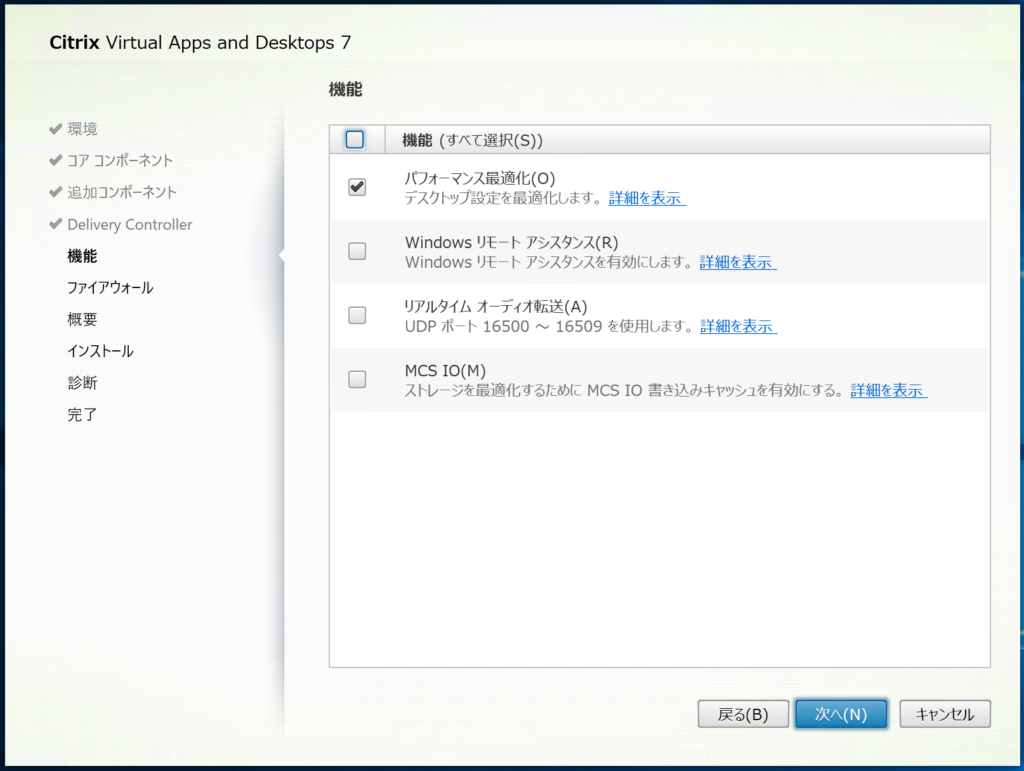The height and width of the screenshot is (771, 1024).
Task: Click the Windows リモート アシスタンス(R) label
Action: [x=511, y=242]
